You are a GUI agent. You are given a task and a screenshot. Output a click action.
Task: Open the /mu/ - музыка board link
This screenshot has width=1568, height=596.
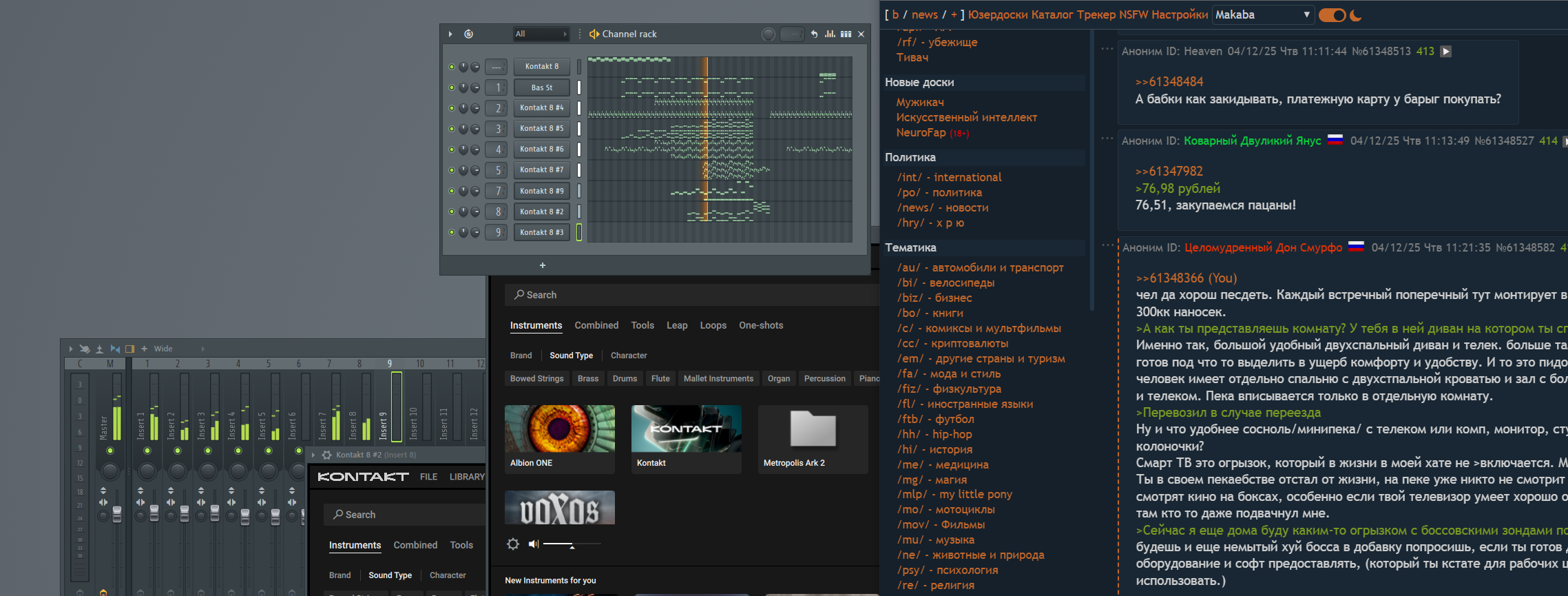tap(935, 540)
